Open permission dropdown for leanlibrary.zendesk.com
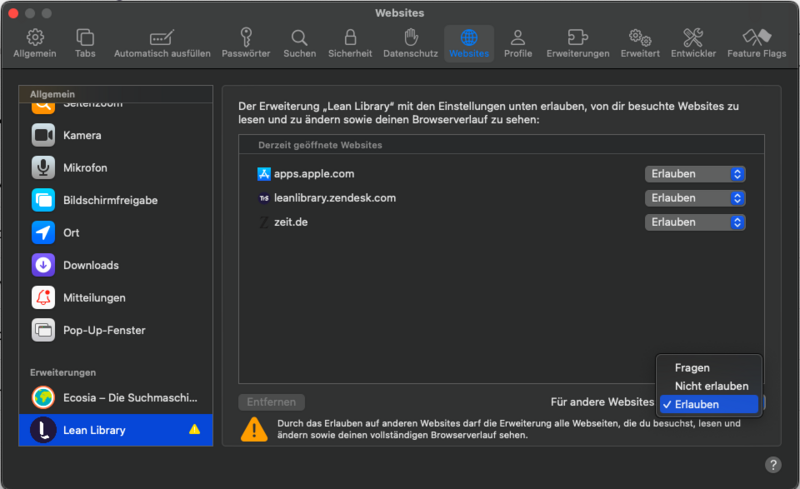Image resolution: width=800 pixels, height=489 pixels. pyautogui.click(x=695, y=198)
